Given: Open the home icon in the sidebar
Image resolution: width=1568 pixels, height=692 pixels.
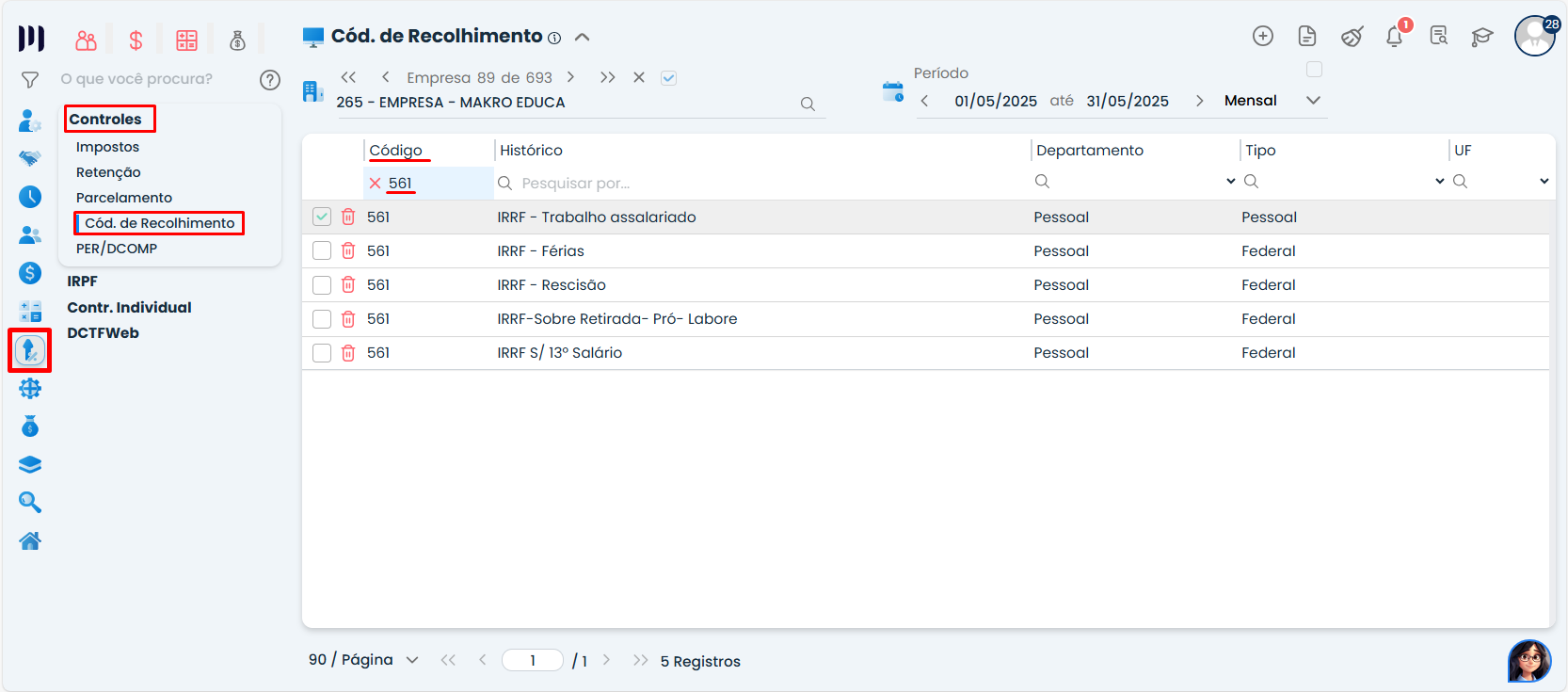Looking at the screenshot, I should click(30, 541).
